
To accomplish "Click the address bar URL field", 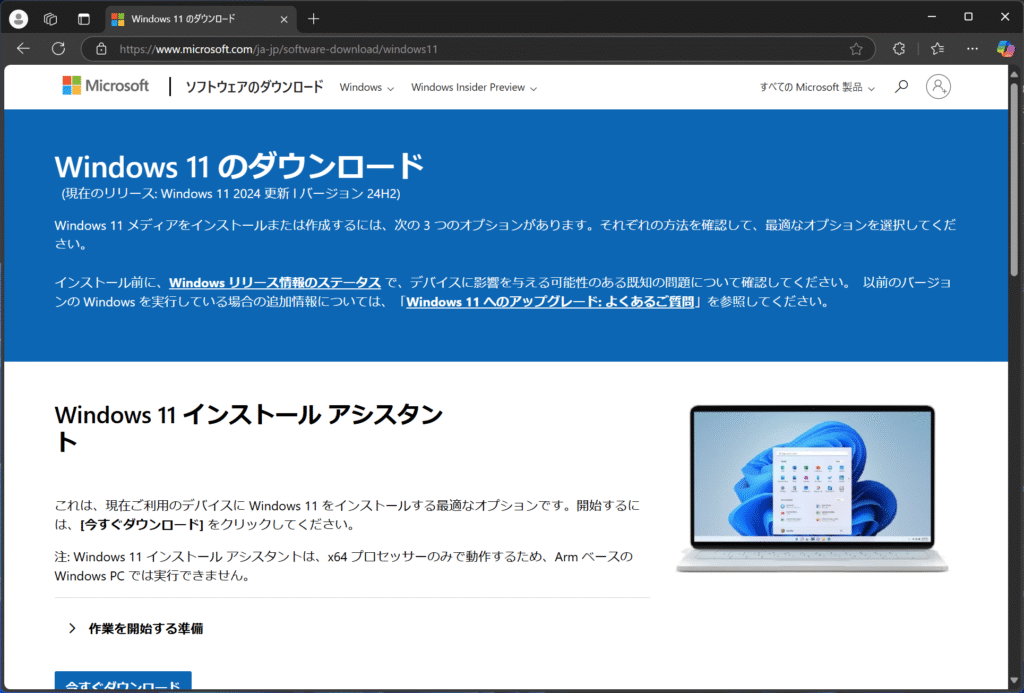I will tap(477, 49).
